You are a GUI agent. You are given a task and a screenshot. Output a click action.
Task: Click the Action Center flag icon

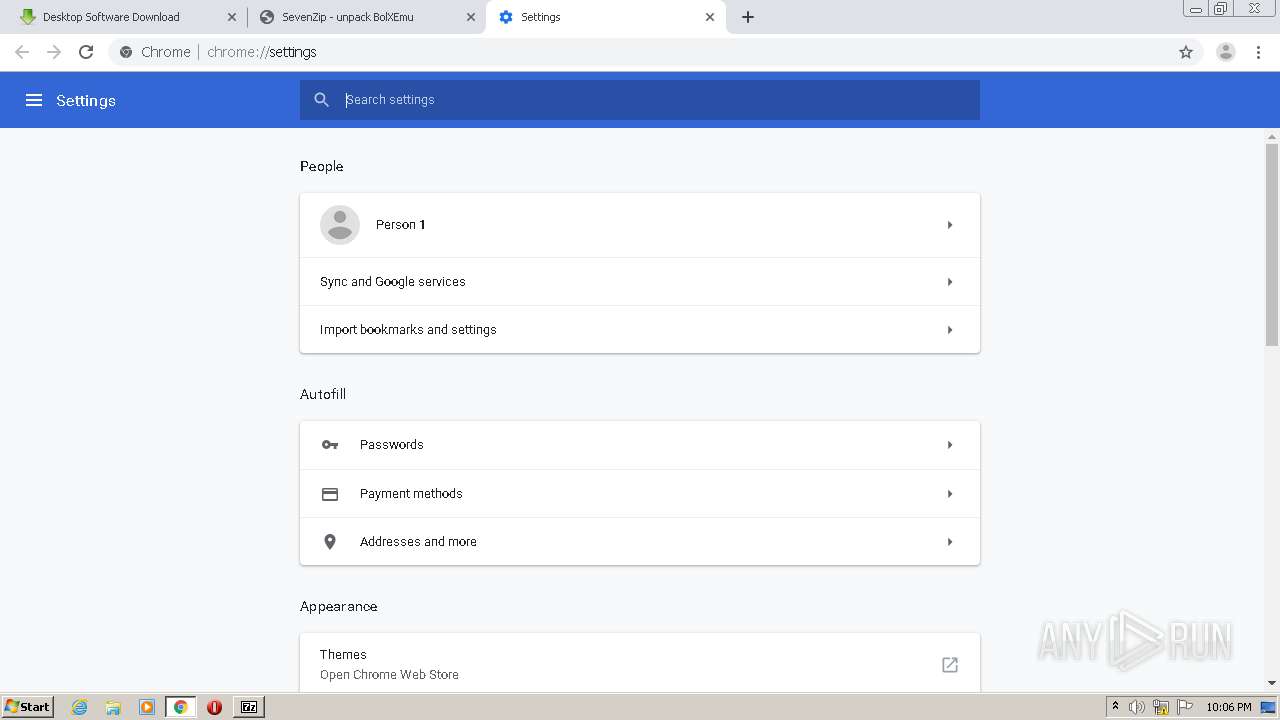[1185, 707]
